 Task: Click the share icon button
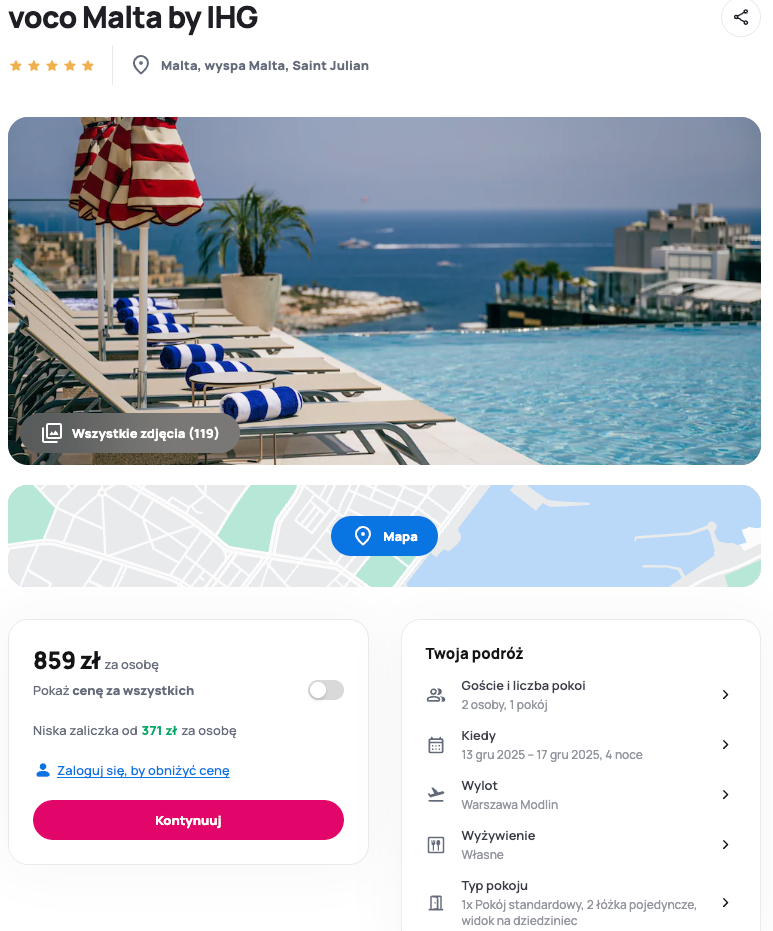coord(740,17)
